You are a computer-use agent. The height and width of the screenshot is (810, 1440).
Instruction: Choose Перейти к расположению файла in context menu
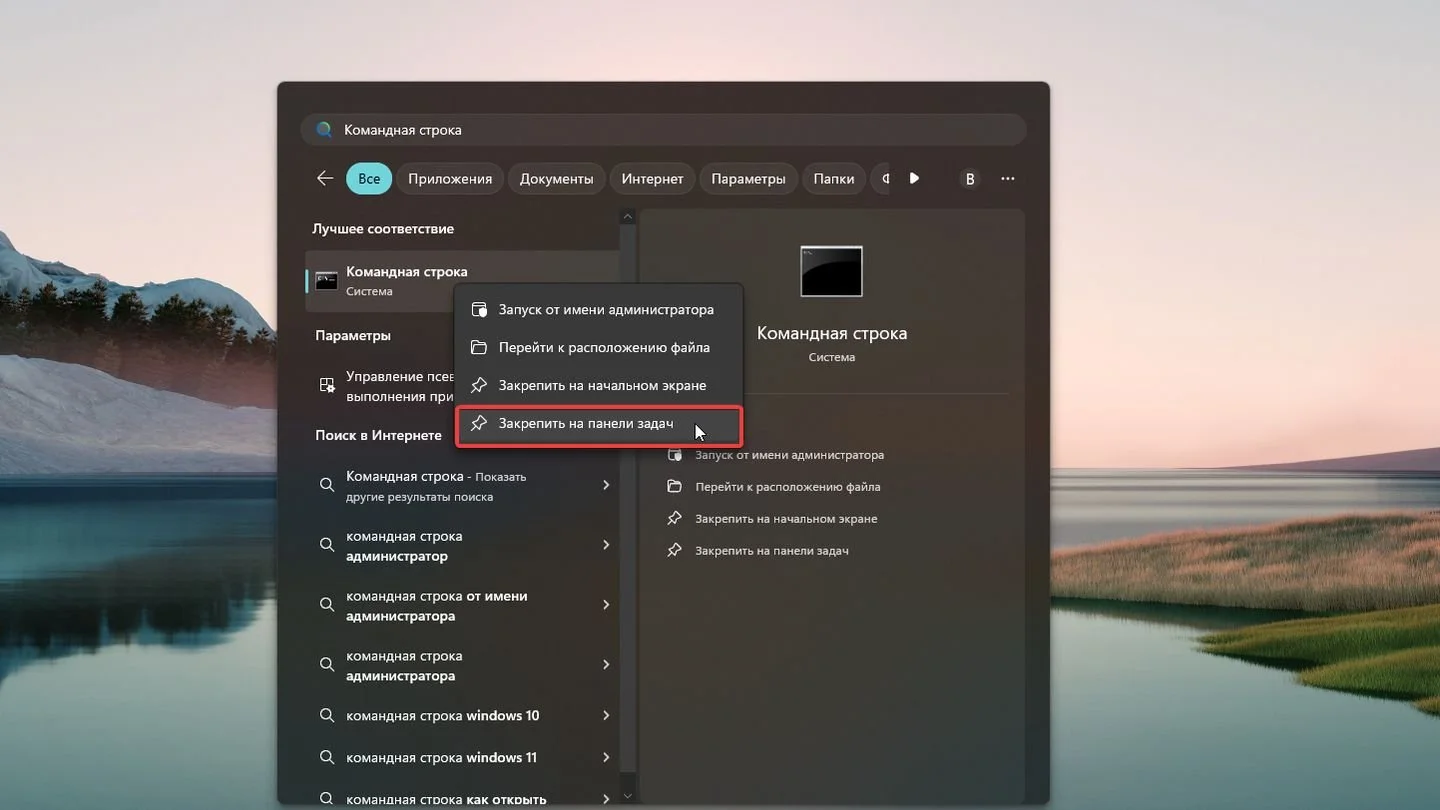point(598,348)
